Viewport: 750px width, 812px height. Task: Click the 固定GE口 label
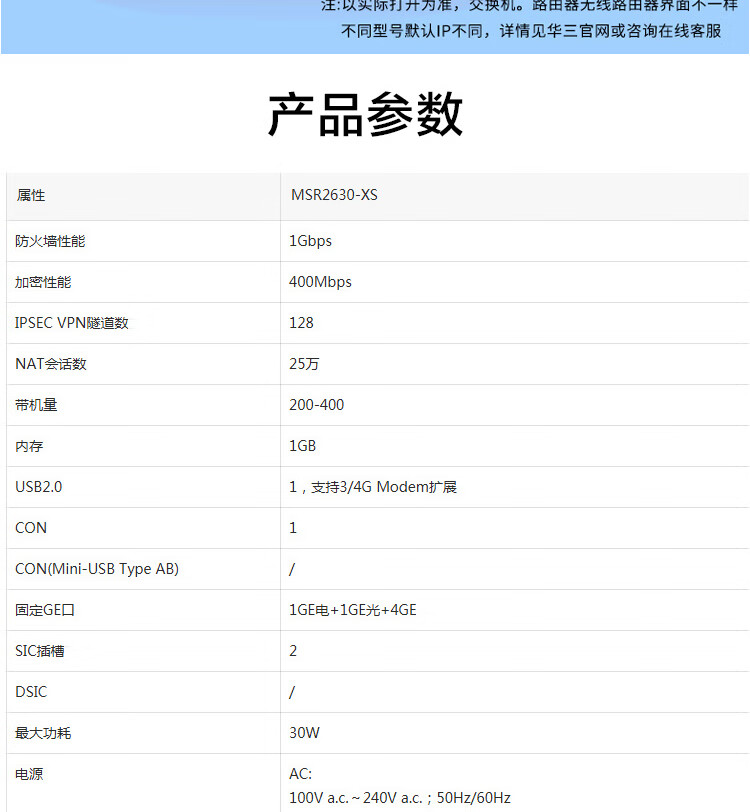pos(45,610)
